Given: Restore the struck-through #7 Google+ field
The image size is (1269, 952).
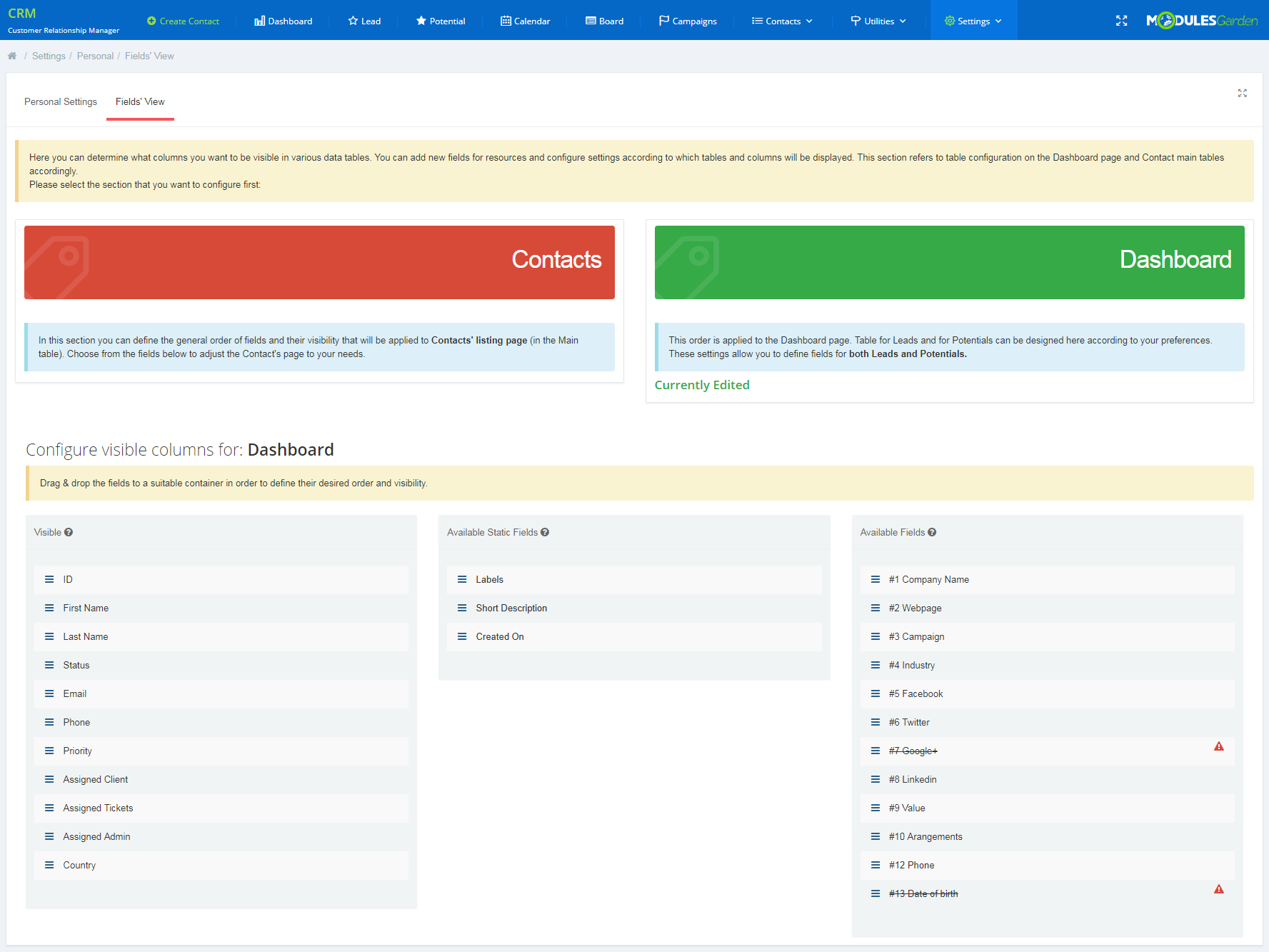Looking at the screenshot, I should point(913,751).
